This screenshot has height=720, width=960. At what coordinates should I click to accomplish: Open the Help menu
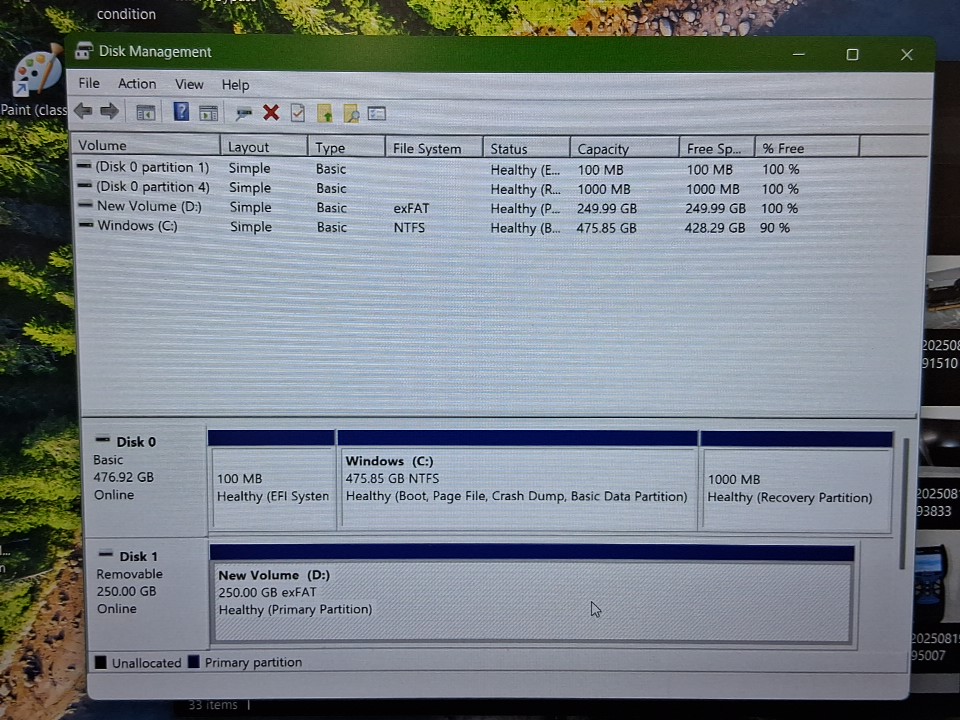click(x=235, y=85)
